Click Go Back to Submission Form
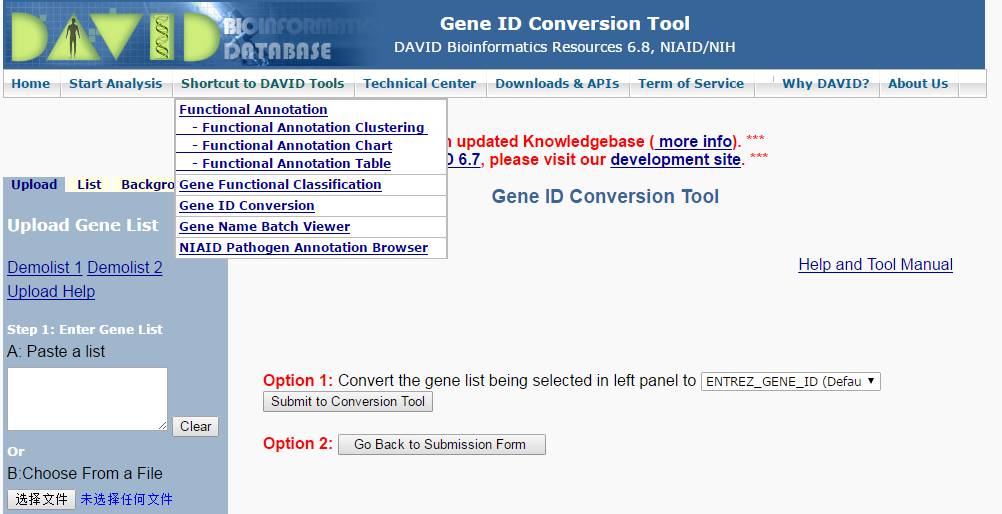Image resolution: width=1002 pixels, height=514 pixels. [x=441, y=445]
